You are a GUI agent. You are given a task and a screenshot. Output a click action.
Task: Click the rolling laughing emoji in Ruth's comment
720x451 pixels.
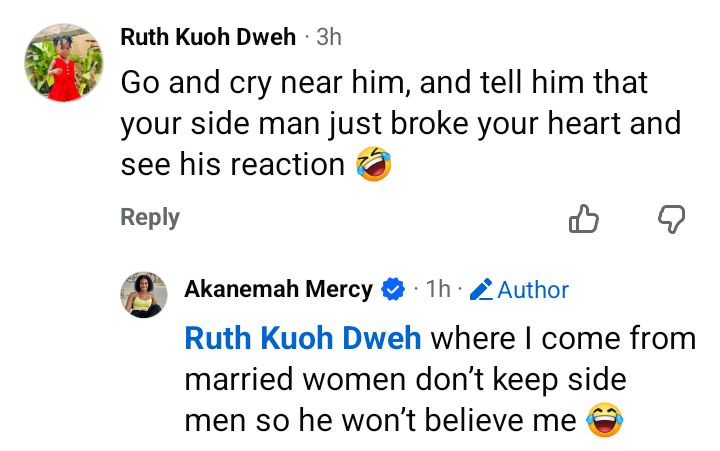[374, 165]
